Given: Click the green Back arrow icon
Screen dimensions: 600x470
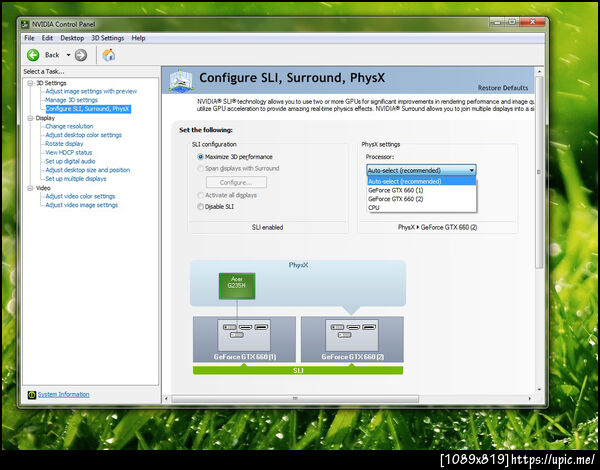Looking at the screenshot, I should (x=33, y=55).
